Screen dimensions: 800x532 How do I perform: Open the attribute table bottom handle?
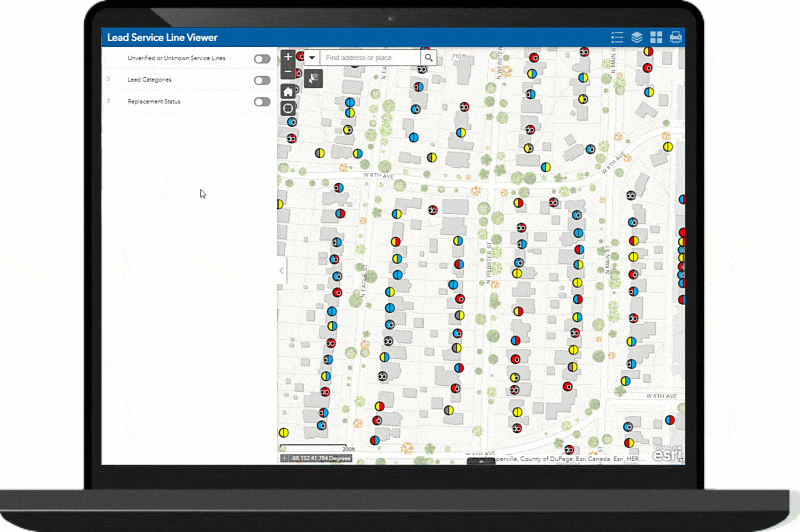[481, 461]
